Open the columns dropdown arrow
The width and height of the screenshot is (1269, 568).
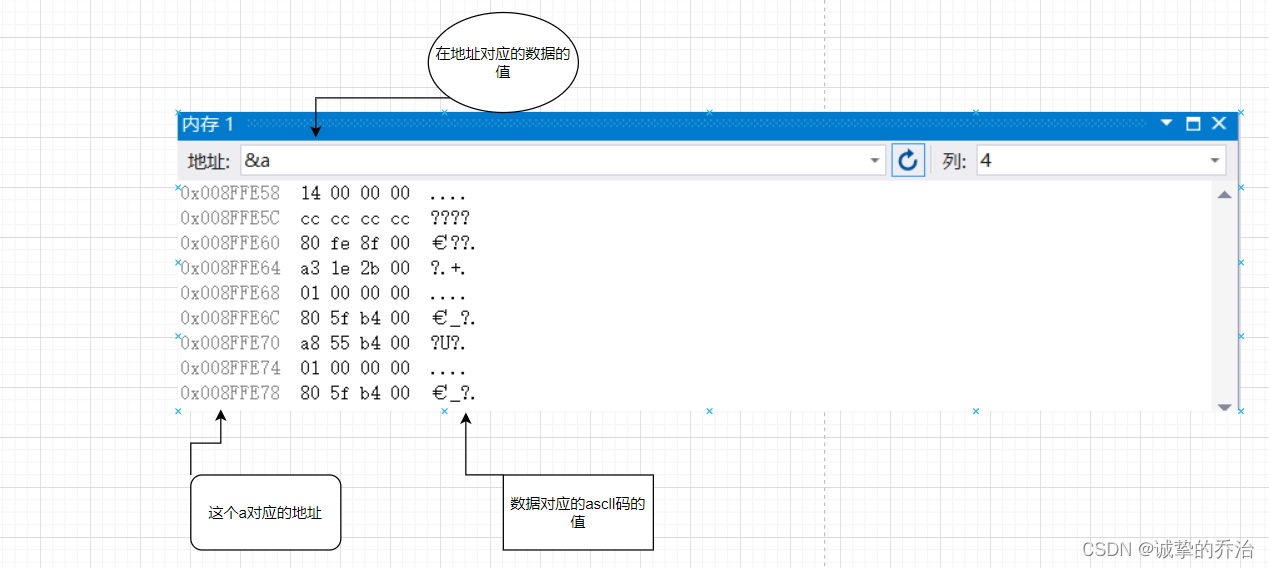[1215, 160]
